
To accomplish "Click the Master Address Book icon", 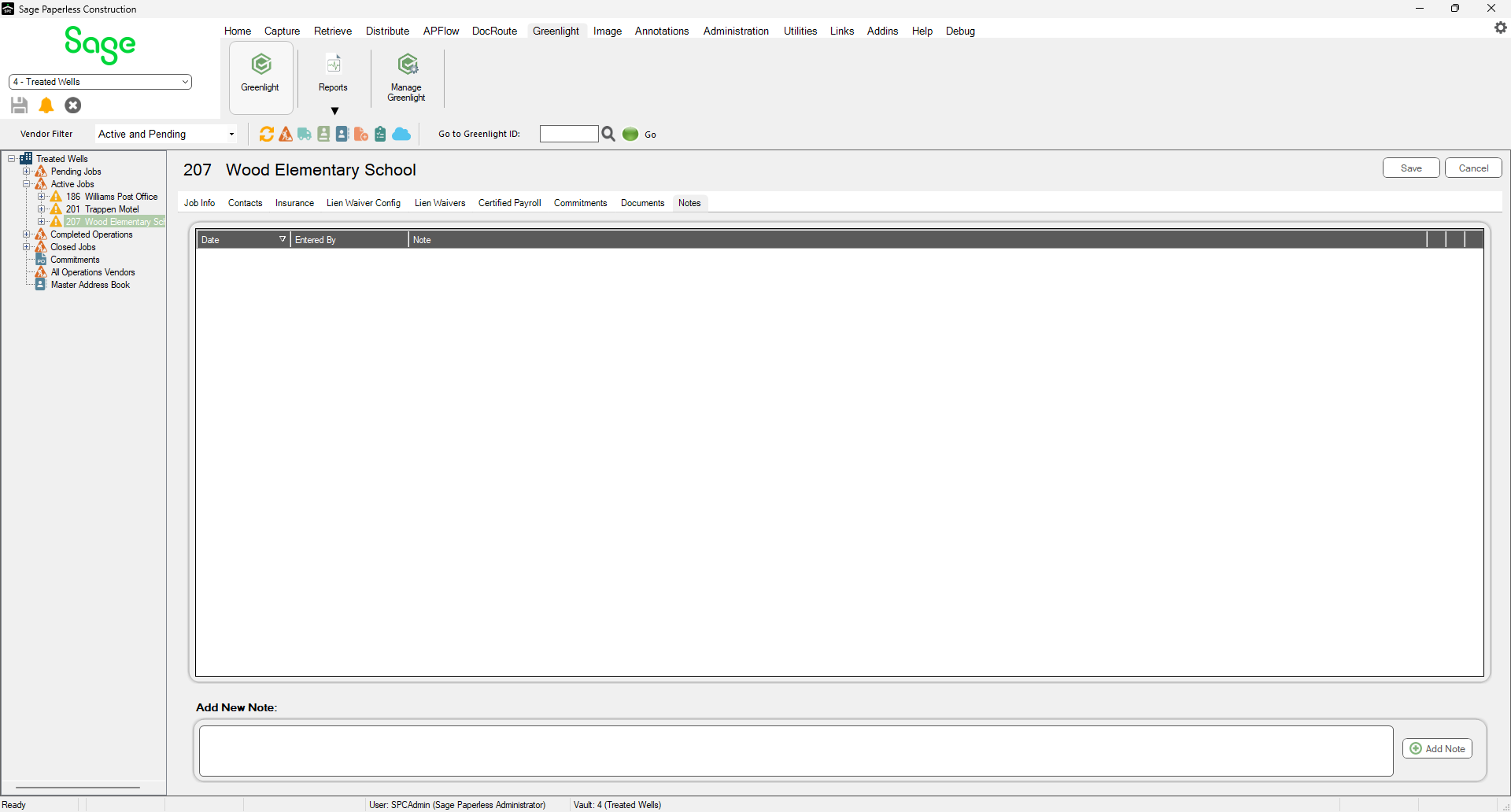I will click(41, 285).
